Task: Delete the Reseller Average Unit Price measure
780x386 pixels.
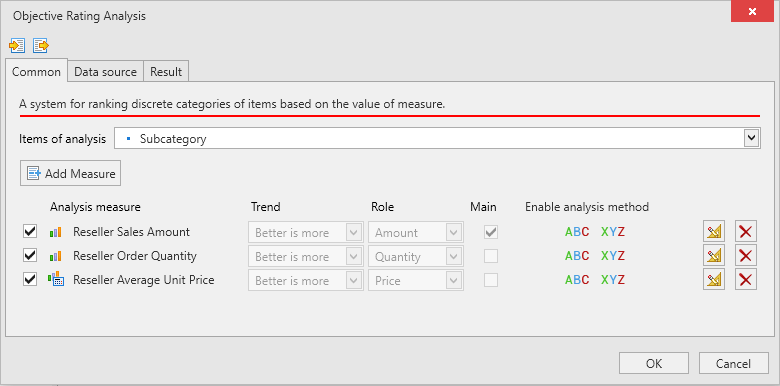Action: (x=746, y=279)
